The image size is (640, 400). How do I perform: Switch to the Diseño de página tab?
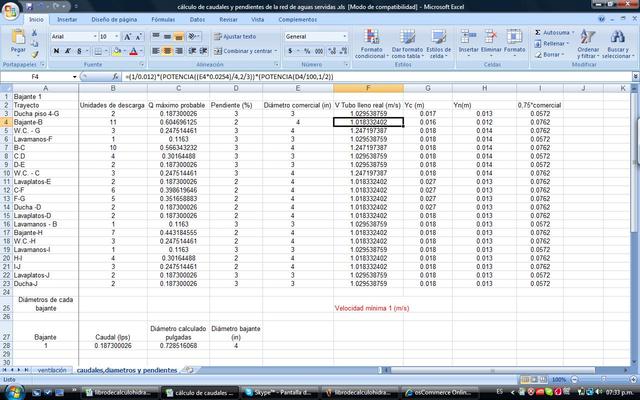coord(114,20)
